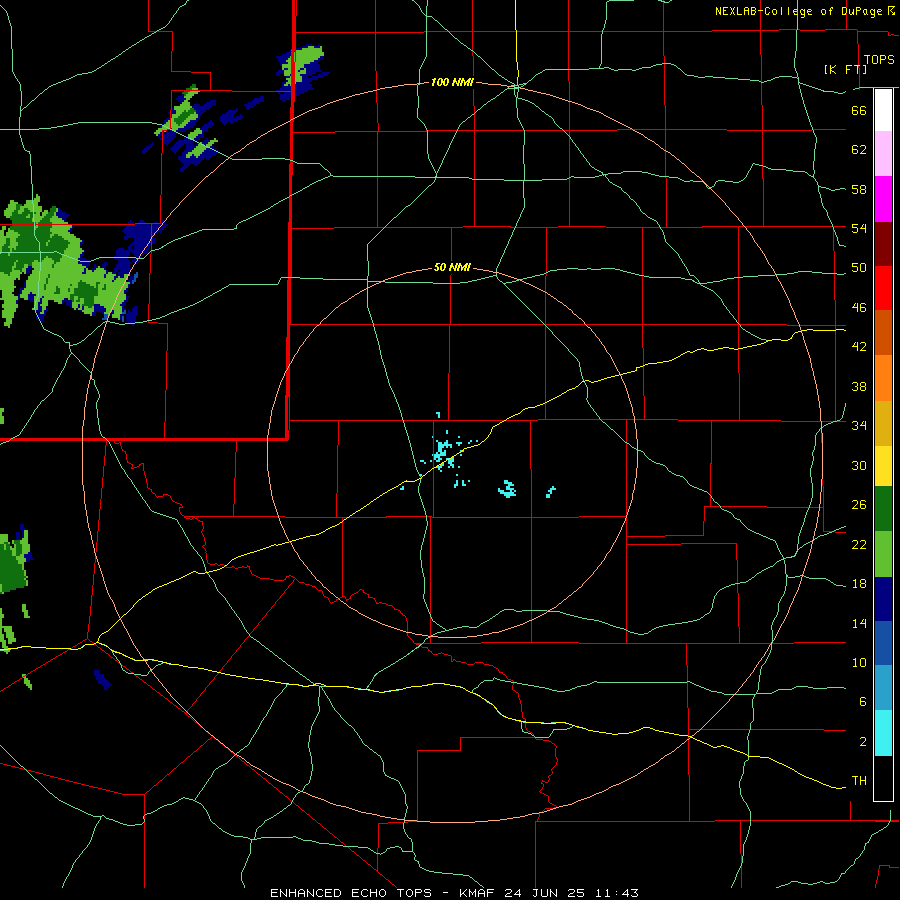Select the light green legend swatch
Screen dimensions: 900x900
[883, 554]
